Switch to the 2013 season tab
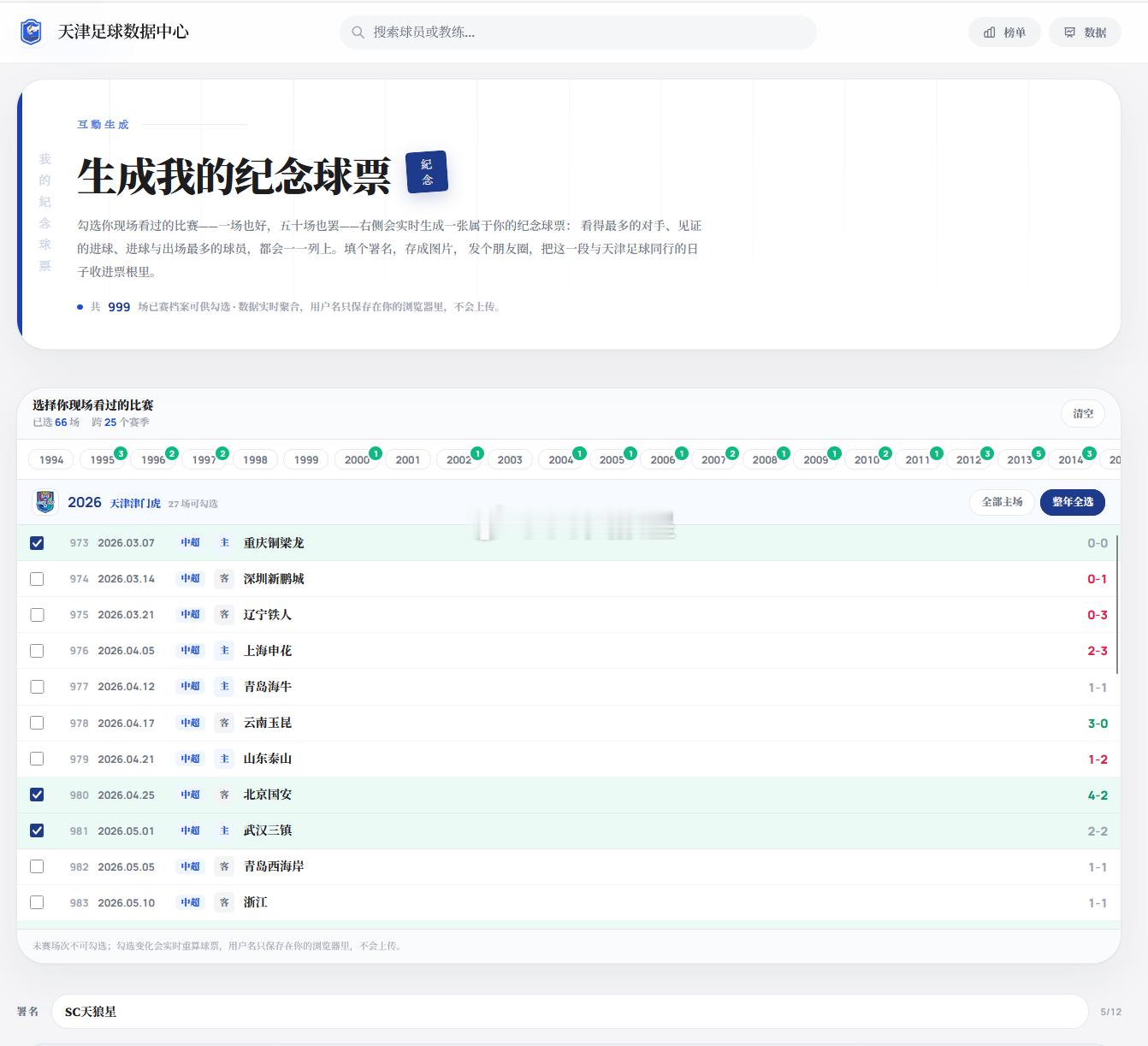This screenshot has height=1046, width=1148. click(1020, 459)
